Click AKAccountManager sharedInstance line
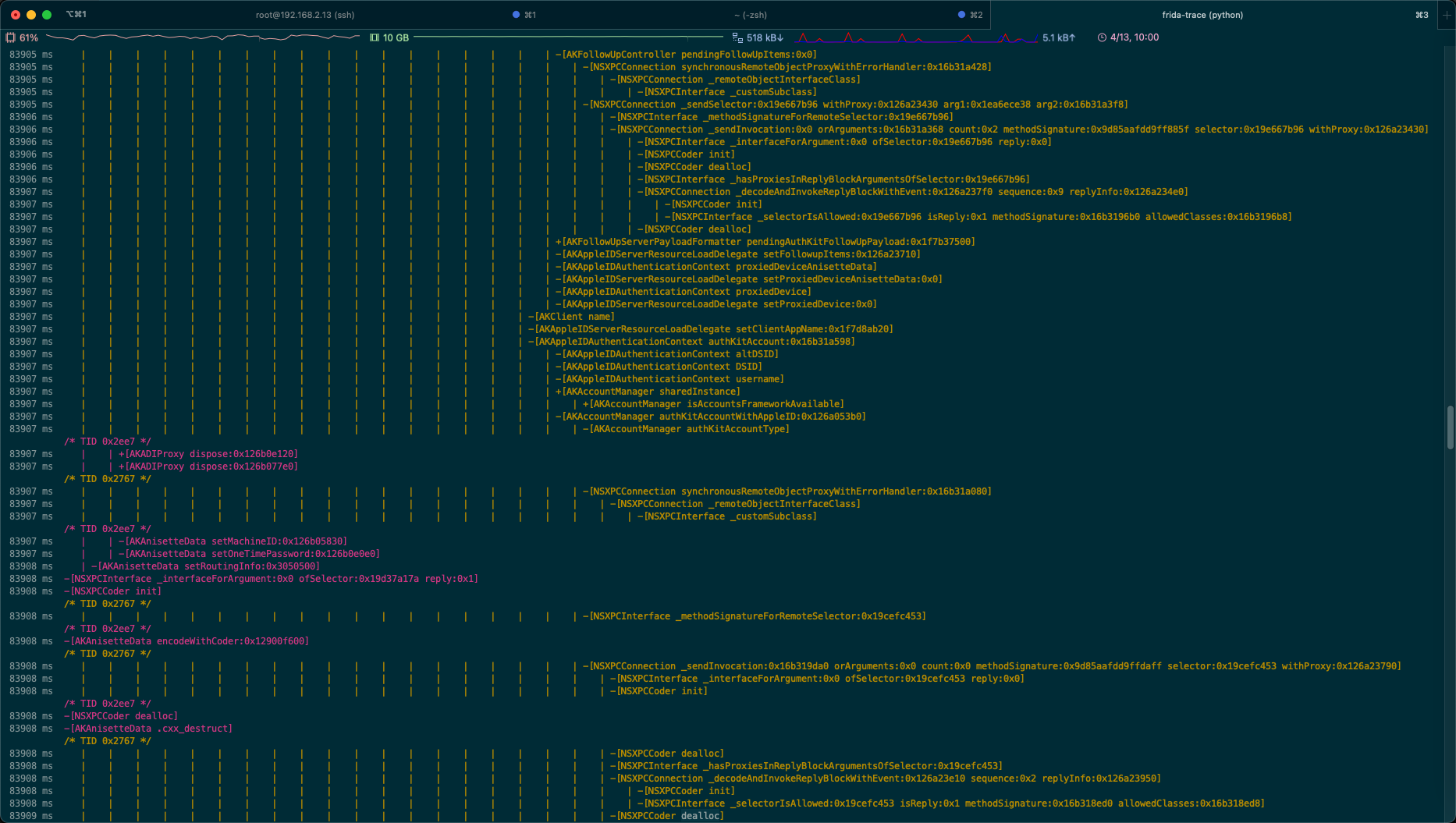Screen dimensions: 1456x823 (648, 392)
